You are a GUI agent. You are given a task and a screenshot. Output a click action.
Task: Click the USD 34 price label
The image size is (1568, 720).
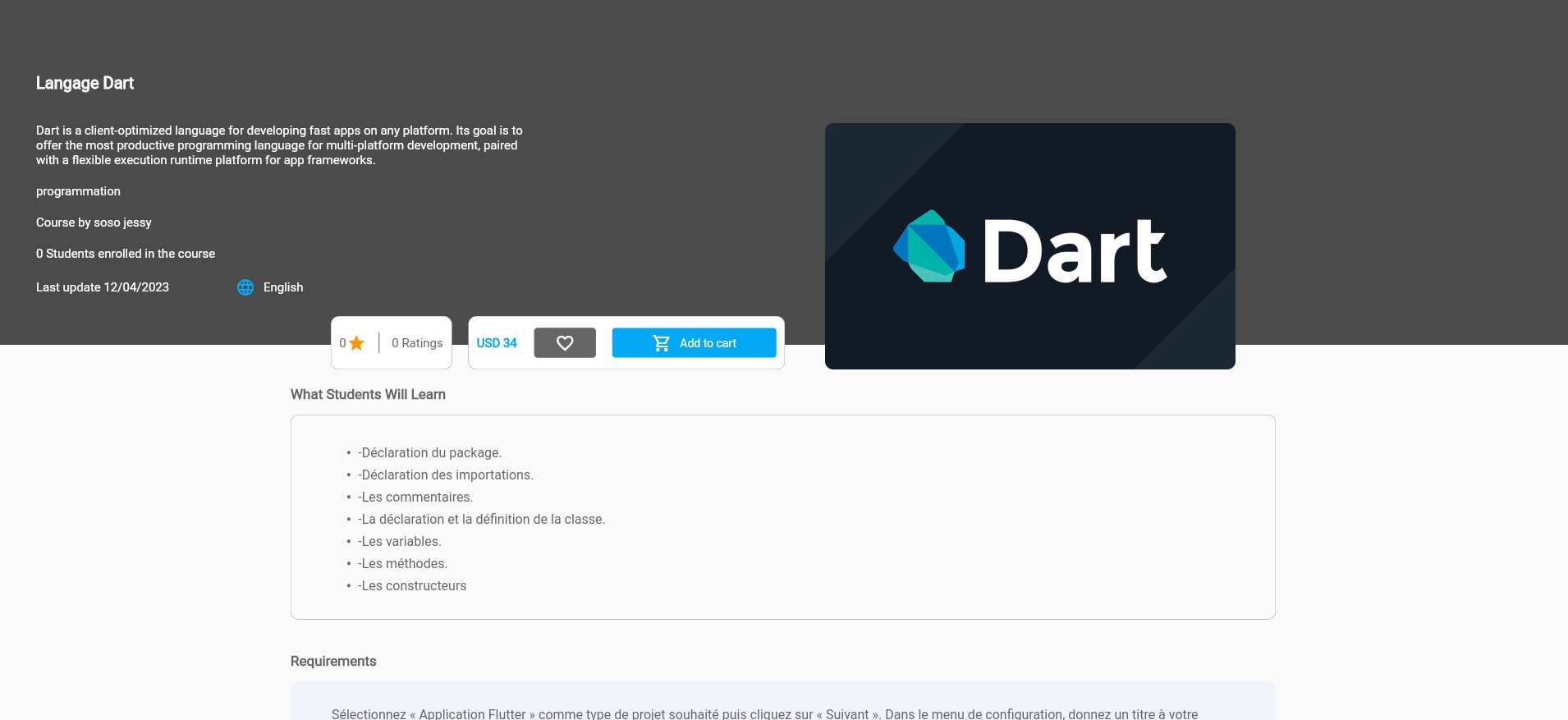pos(497,343)
